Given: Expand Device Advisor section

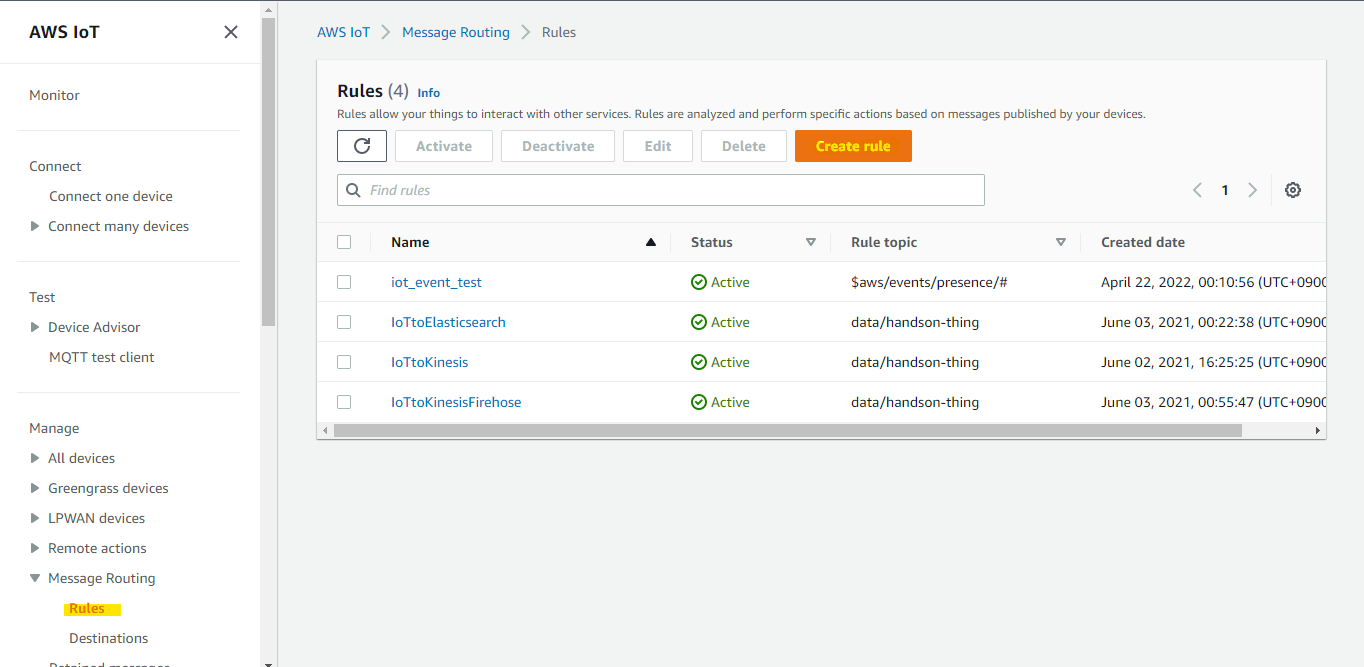Looking at the screenshot, I should click(x=36, y=327).
